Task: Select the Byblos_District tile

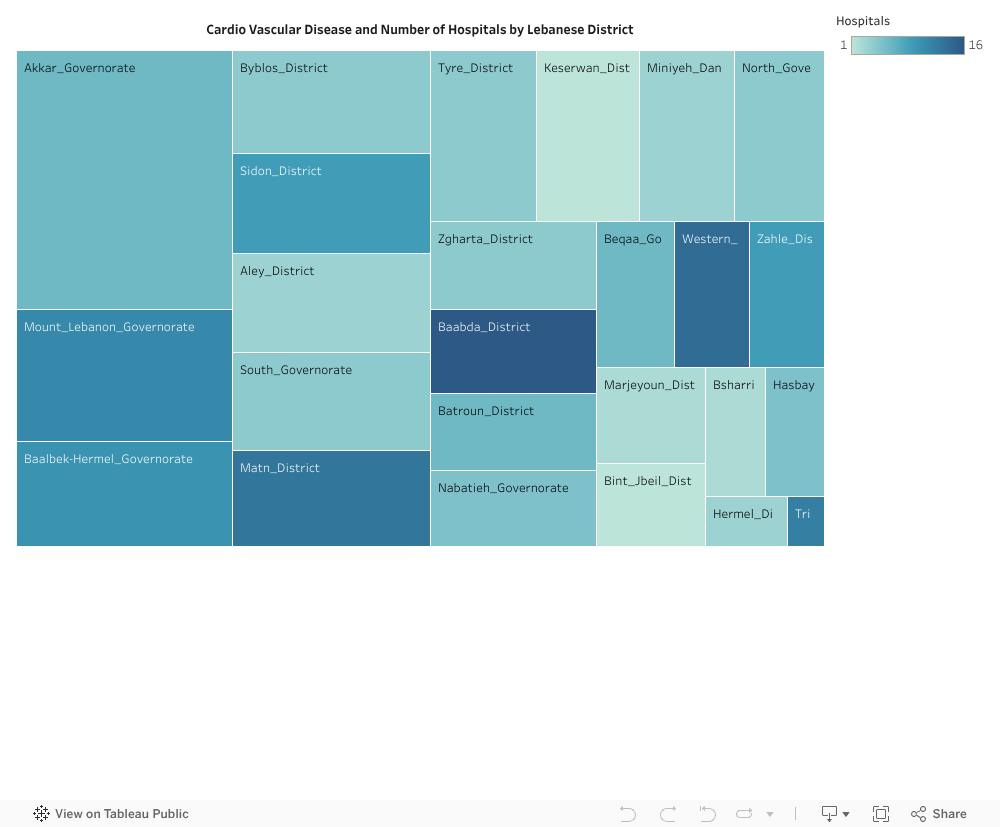Action: (x=331, y=100)
